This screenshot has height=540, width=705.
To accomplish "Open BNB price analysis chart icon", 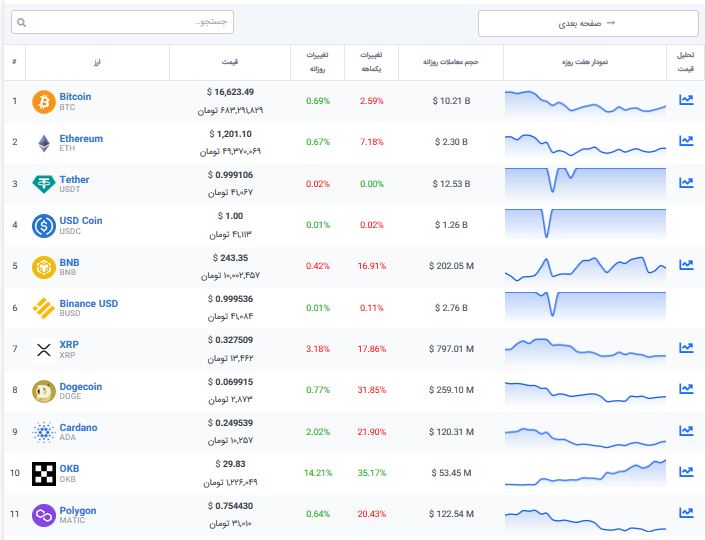I will [x=686, y=265].
